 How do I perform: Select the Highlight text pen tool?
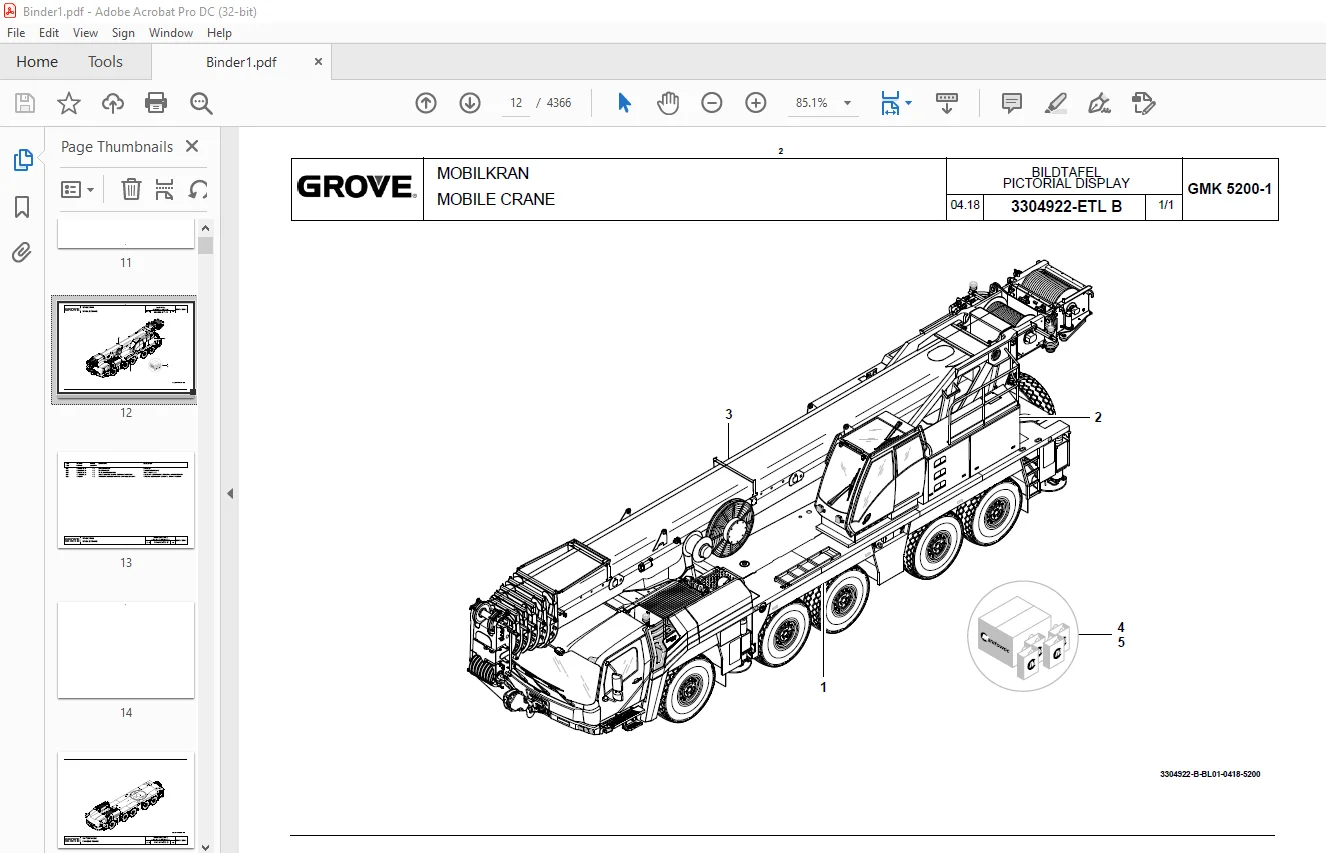tap(1055, 103)
